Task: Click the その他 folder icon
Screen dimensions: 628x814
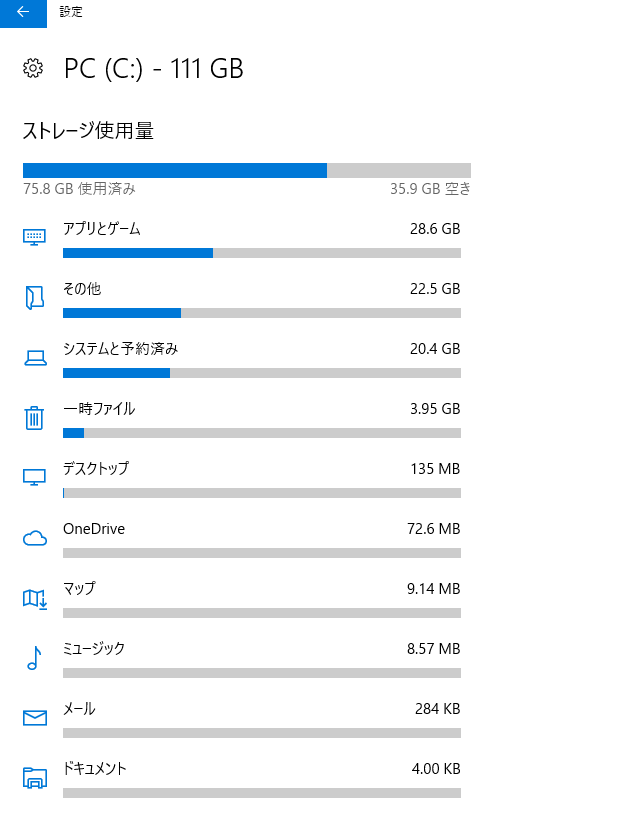Action: (x=34, y=297)
